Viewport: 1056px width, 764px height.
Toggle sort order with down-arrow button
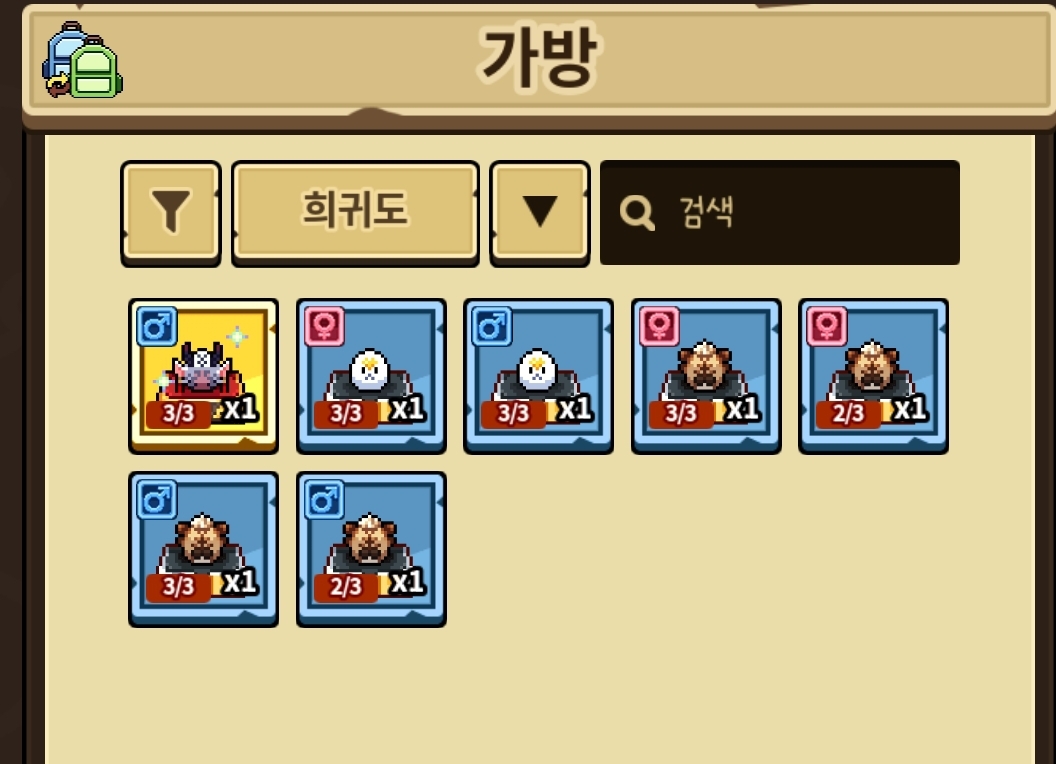[x=539, y=212]
